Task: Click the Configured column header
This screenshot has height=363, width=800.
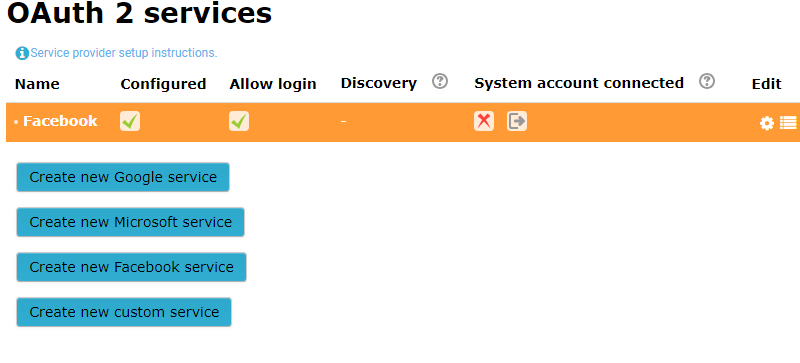Action: (163, 84)
